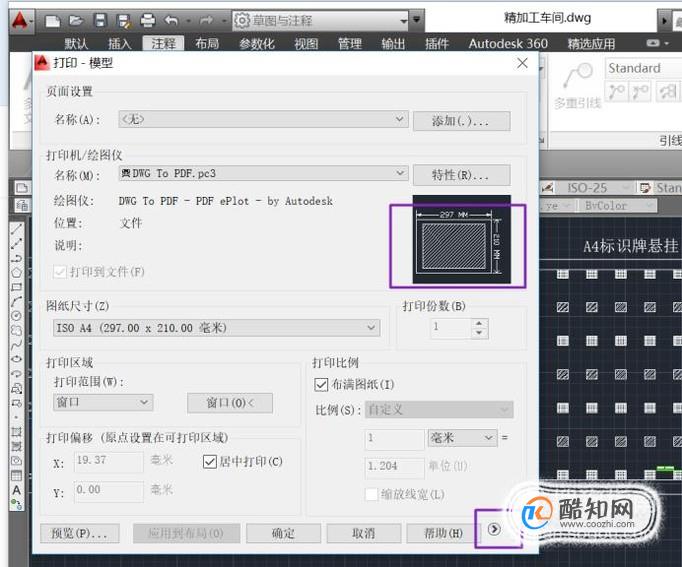Select the Multiline text A tool
682x567 pixels.
coord(16,490)
